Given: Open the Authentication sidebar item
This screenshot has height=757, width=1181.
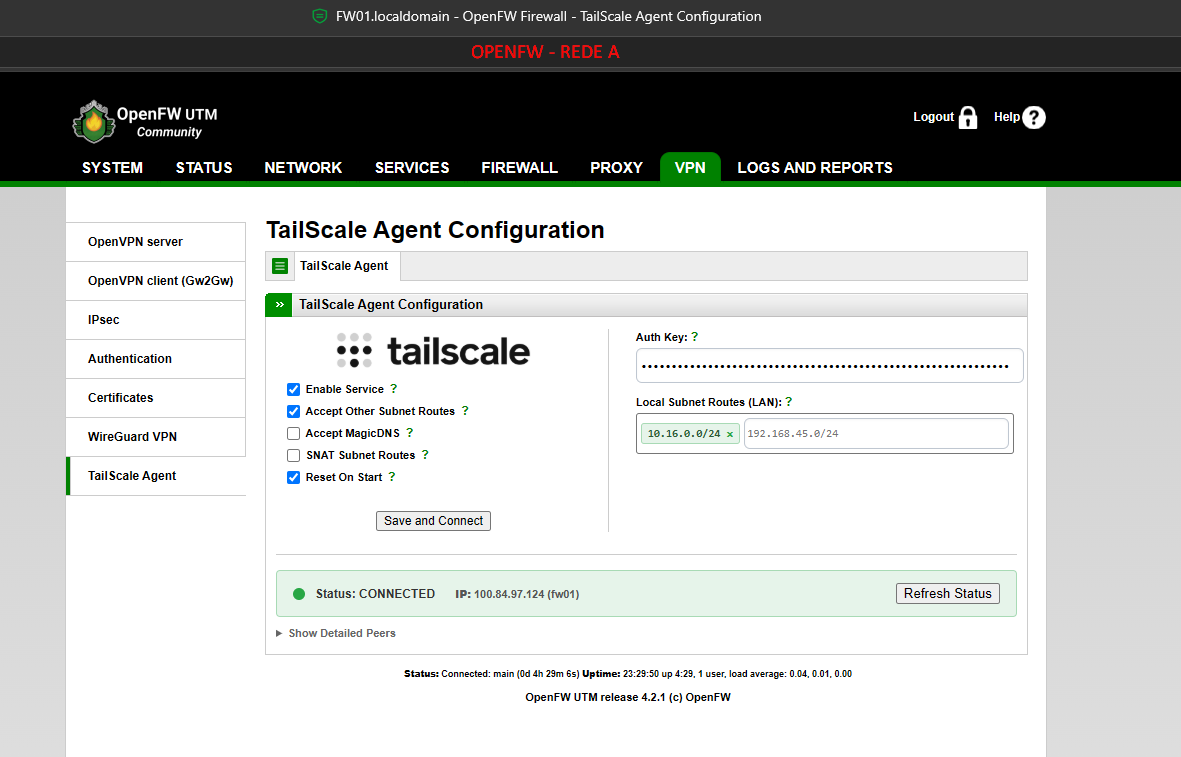Looking at the screenshot, I should pyautogui.click(x=156, y=359).
